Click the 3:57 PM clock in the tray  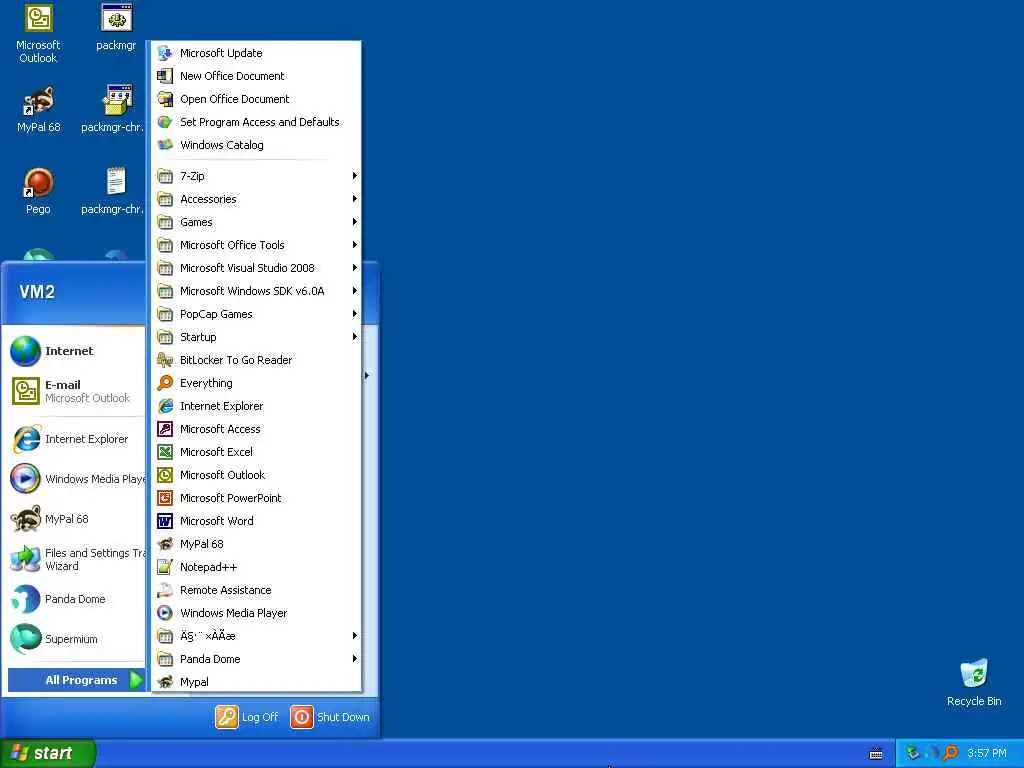point(987,753)
